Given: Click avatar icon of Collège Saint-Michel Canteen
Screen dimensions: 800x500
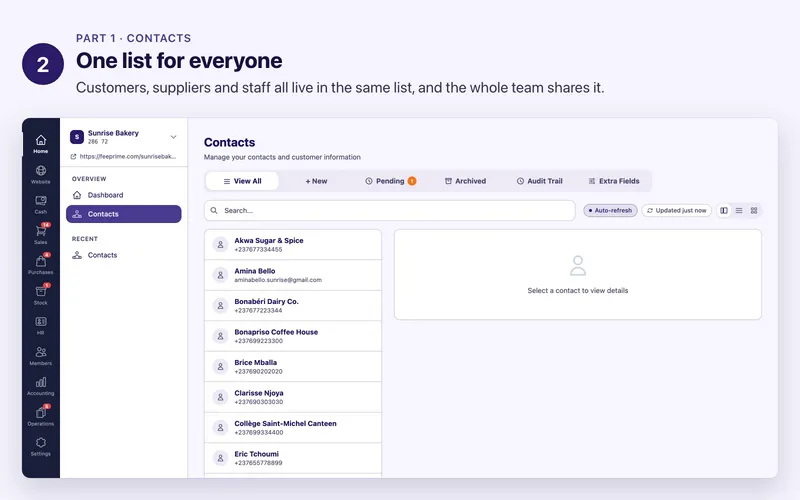Looking at the screenshot, I should click(220, 428).
